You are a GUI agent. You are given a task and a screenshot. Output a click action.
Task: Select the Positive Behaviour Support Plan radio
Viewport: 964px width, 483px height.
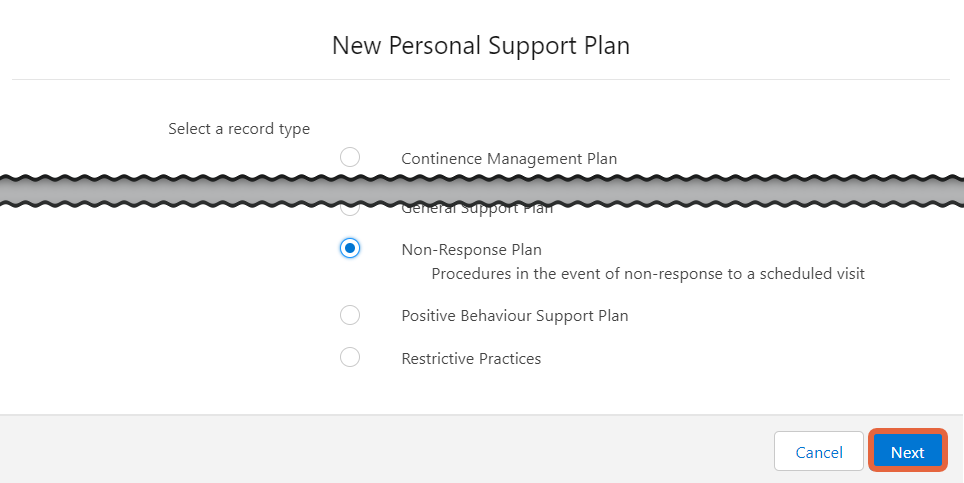(x=350, y=315)
